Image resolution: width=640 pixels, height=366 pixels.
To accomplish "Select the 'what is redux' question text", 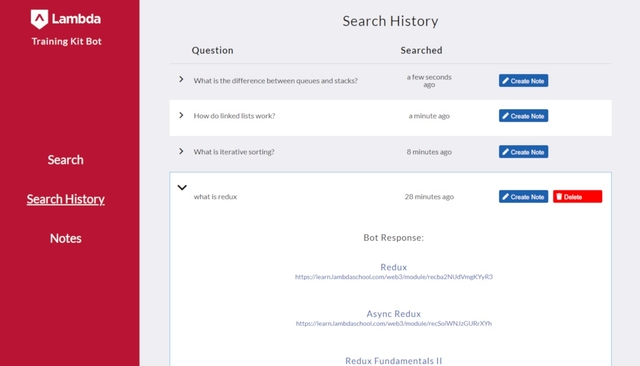I will click(215, 197).
